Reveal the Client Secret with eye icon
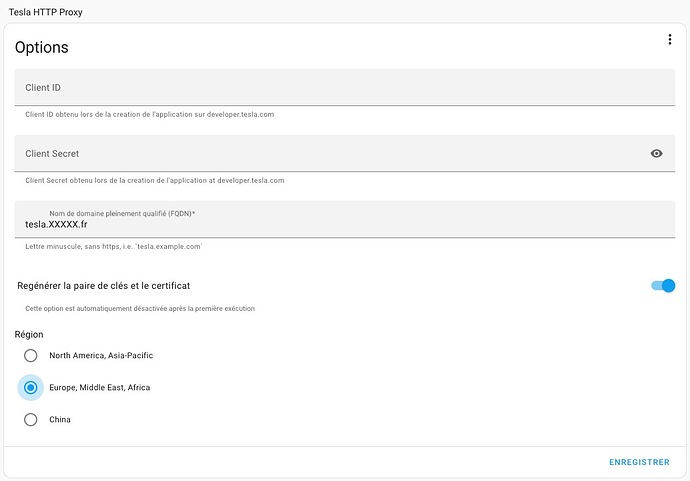The height and width of the screenshot is (481, 690). [656, 154]
